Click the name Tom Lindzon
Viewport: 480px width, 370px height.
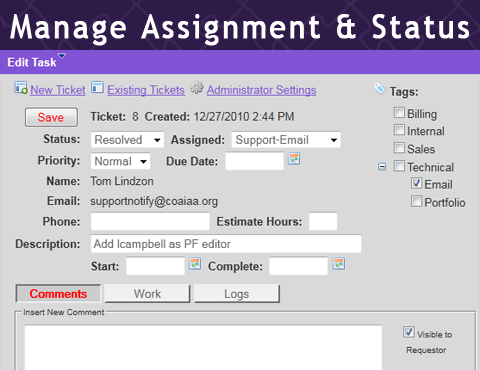(x=122, y=181)
